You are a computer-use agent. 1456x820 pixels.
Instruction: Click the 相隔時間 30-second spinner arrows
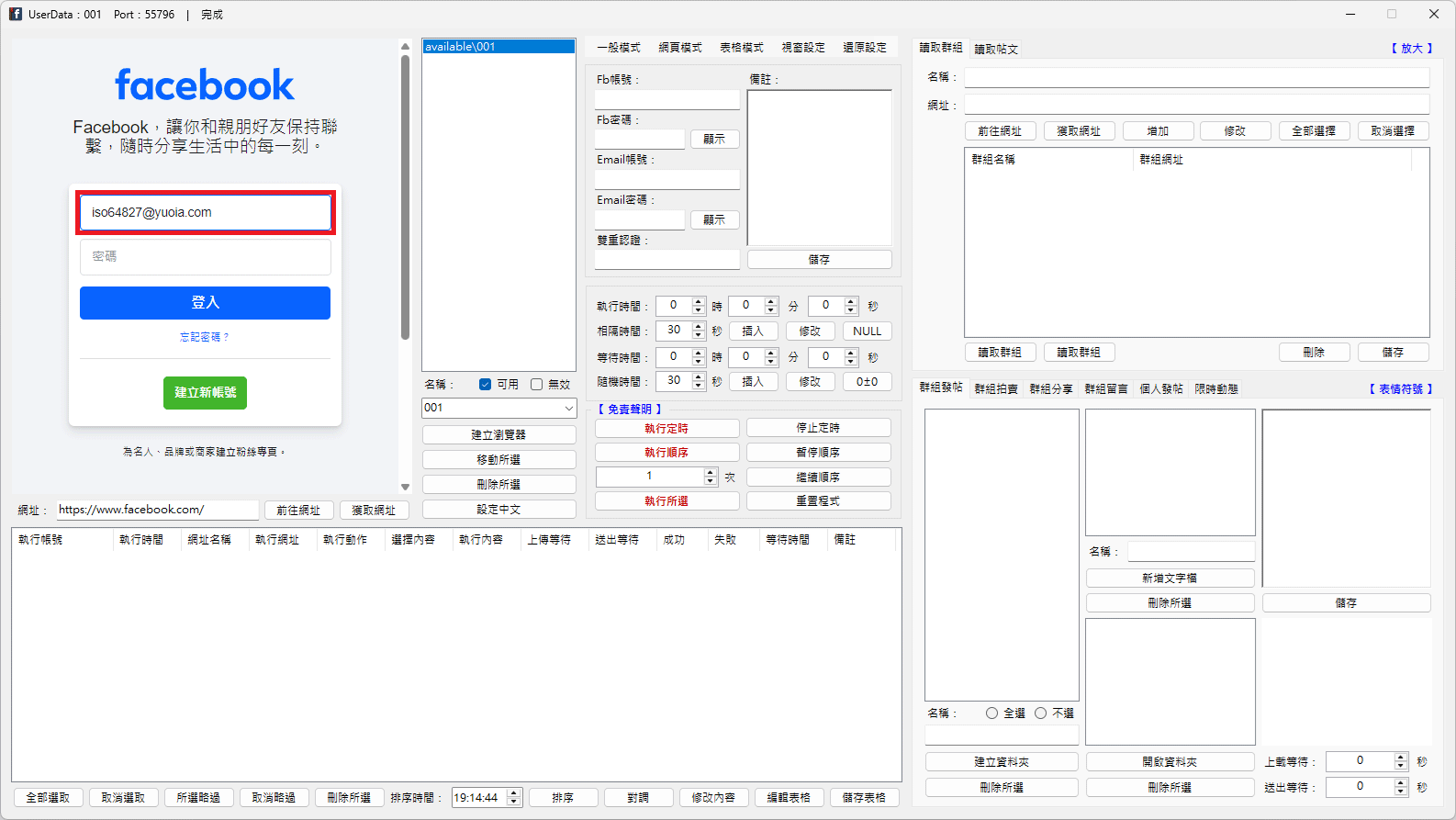699,331
